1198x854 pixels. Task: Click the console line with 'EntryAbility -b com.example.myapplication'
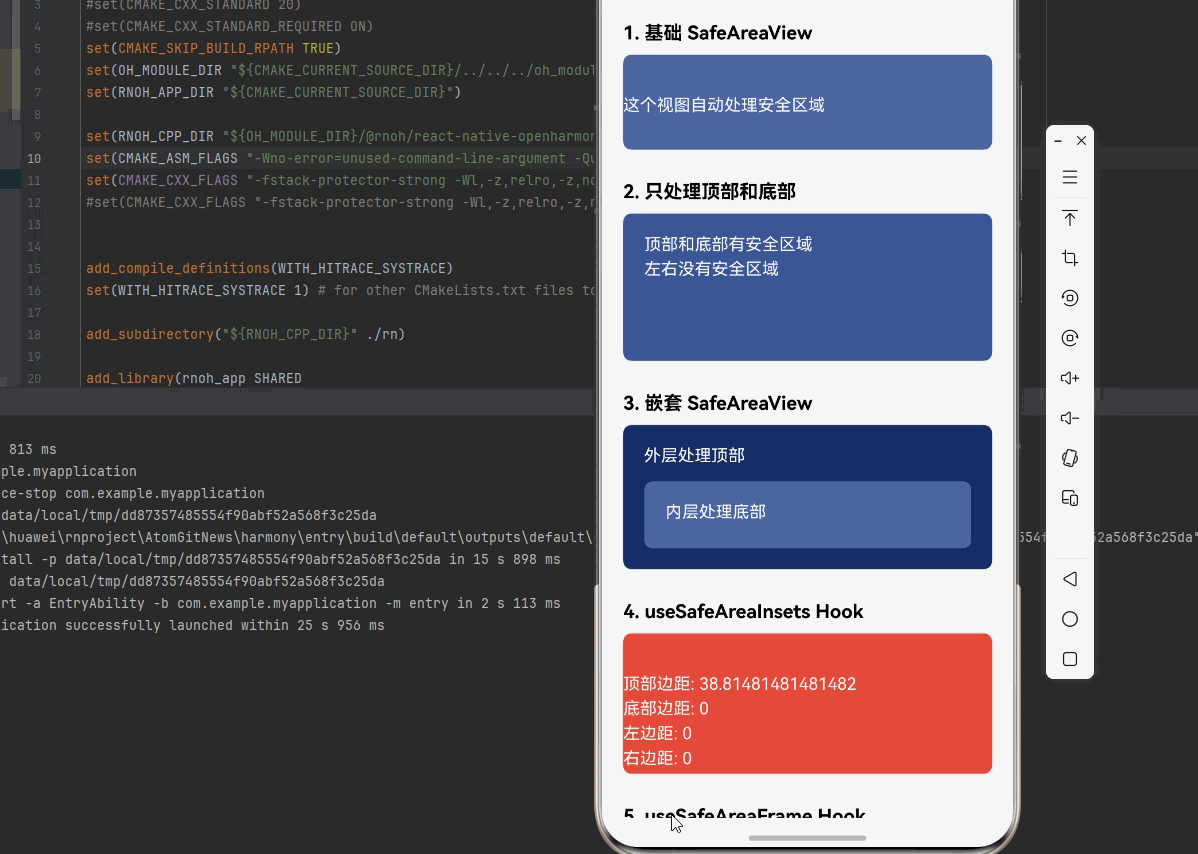[280, 603]
